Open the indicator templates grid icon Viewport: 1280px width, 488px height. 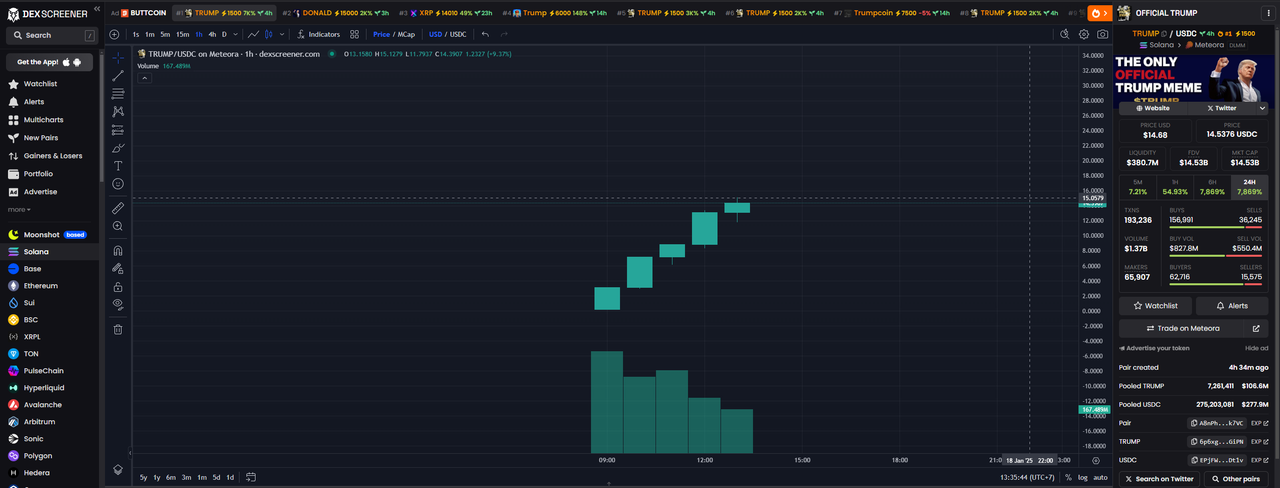(x=354, y=34)
